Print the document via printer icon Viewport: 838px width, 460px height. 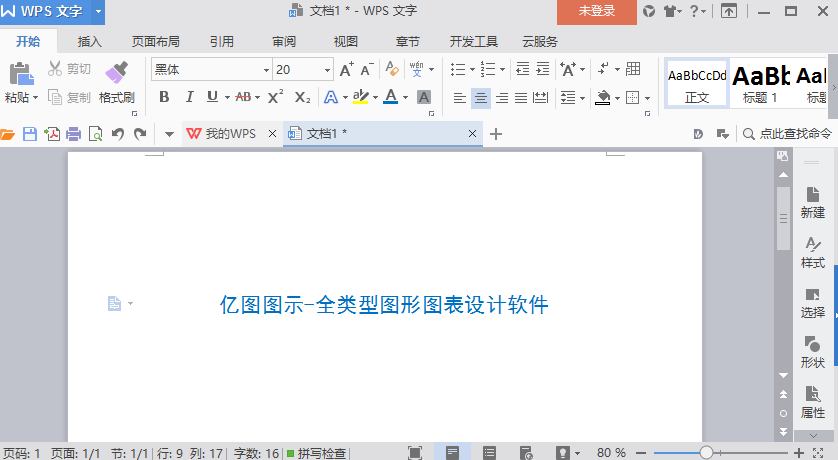[x=74, y=134]
